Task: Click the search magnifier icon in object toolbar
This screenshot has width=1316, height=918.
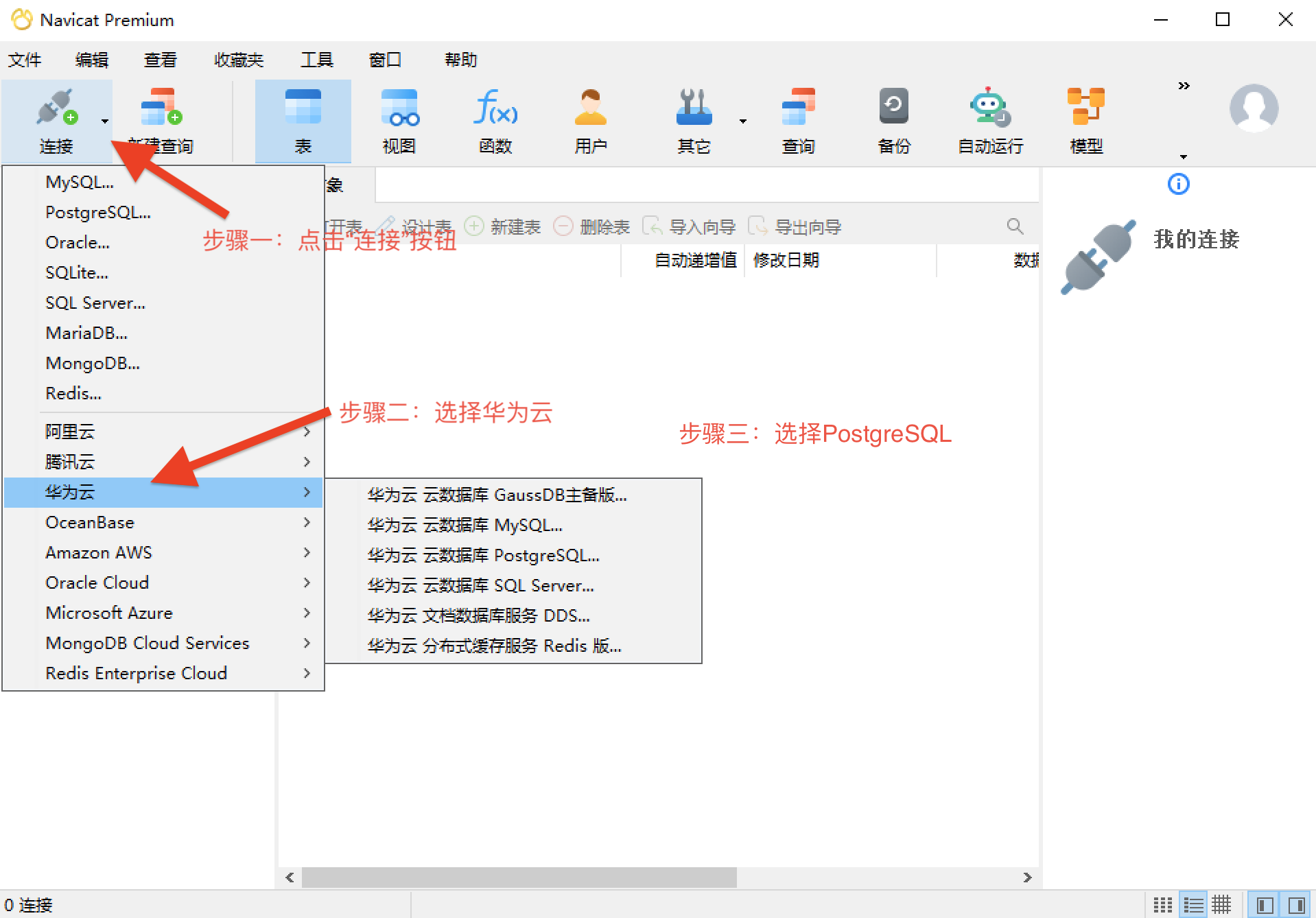Action: click(1015, 226)
